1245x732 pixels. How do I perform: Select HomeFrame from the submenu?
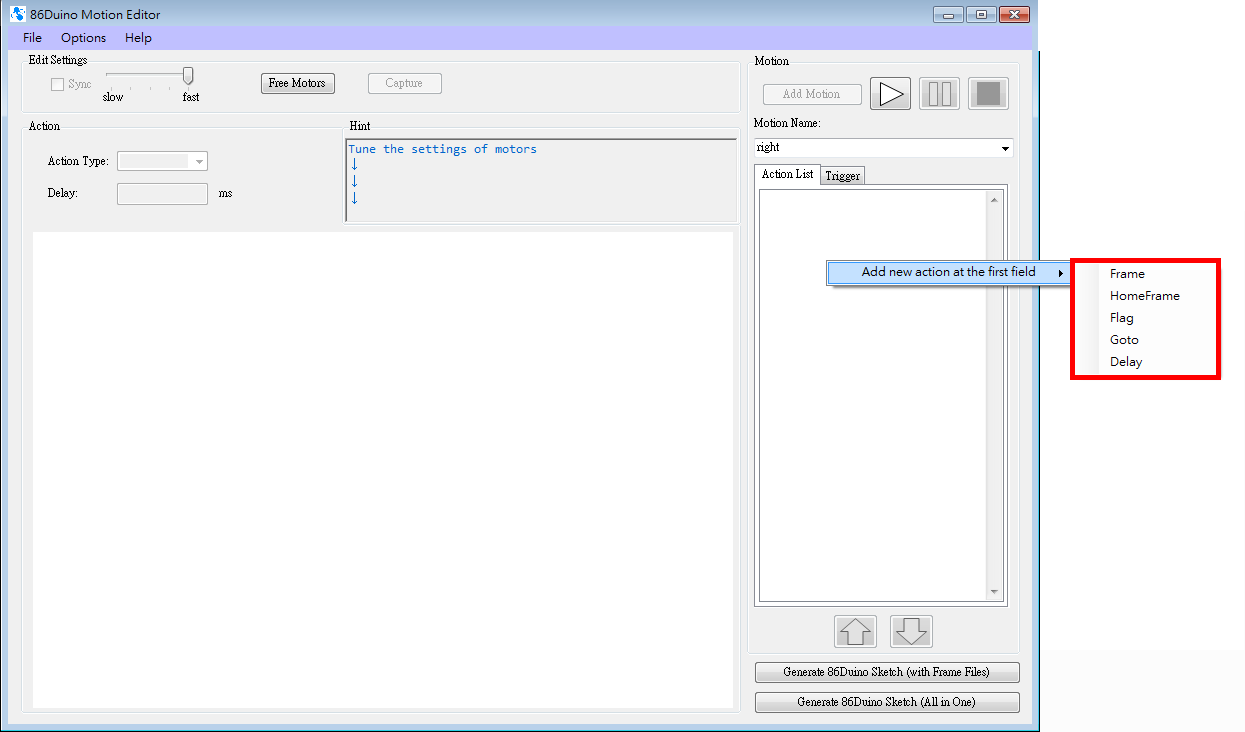click(x=1145, y=296)
